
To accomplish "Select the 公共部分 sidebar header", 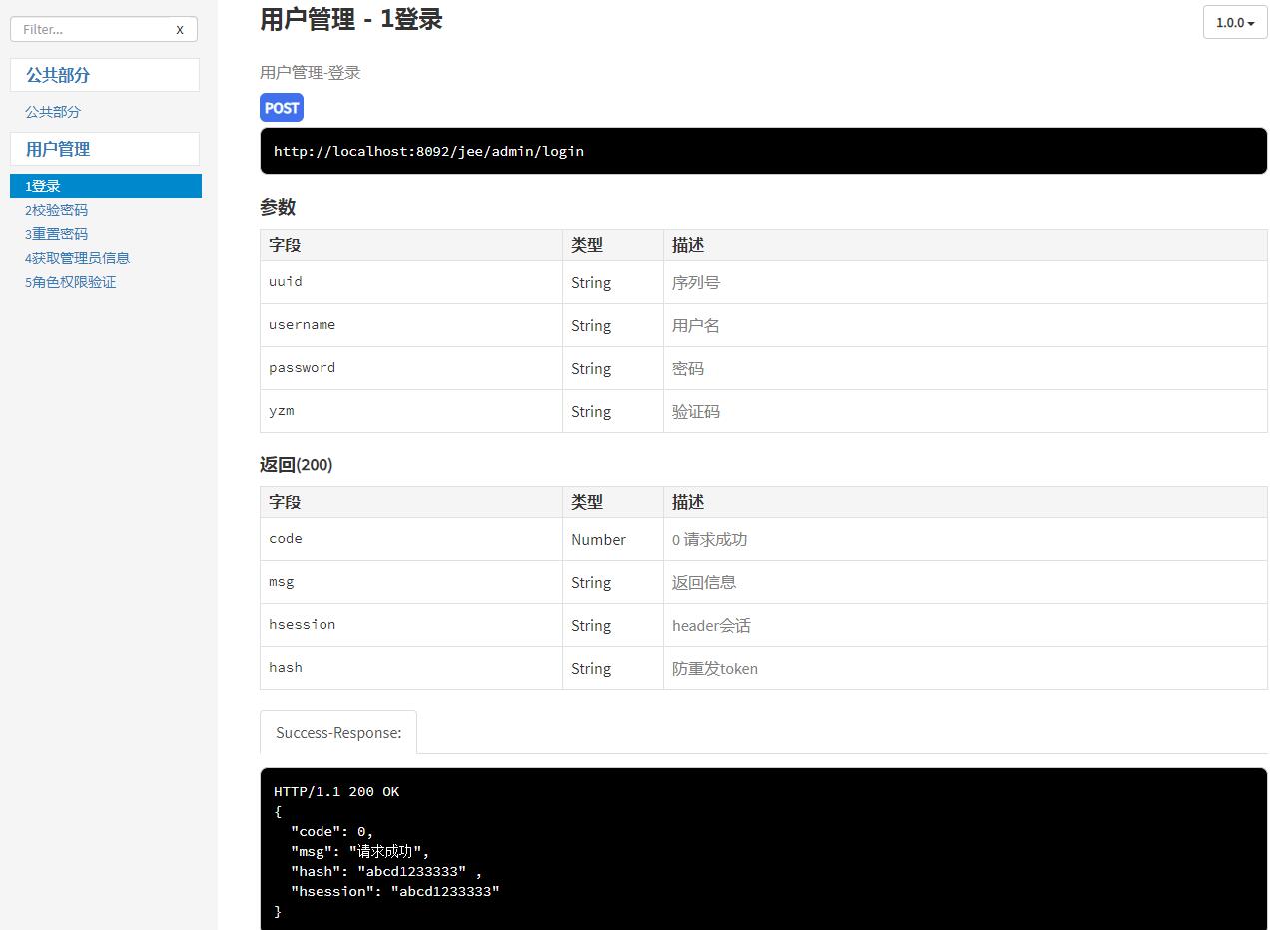I will click(x=105, y=75).
